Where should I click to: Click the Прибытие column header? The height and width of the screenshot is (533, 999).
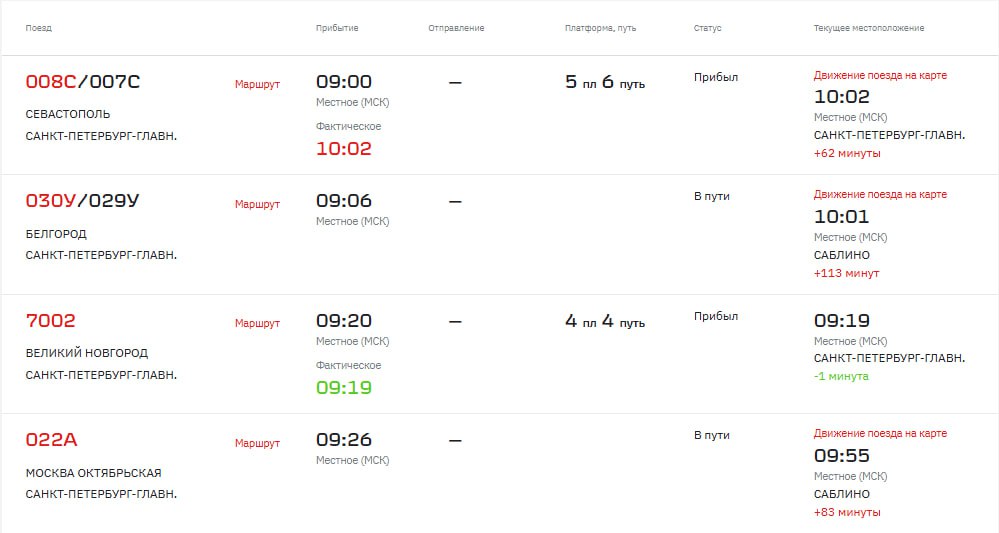337,28
